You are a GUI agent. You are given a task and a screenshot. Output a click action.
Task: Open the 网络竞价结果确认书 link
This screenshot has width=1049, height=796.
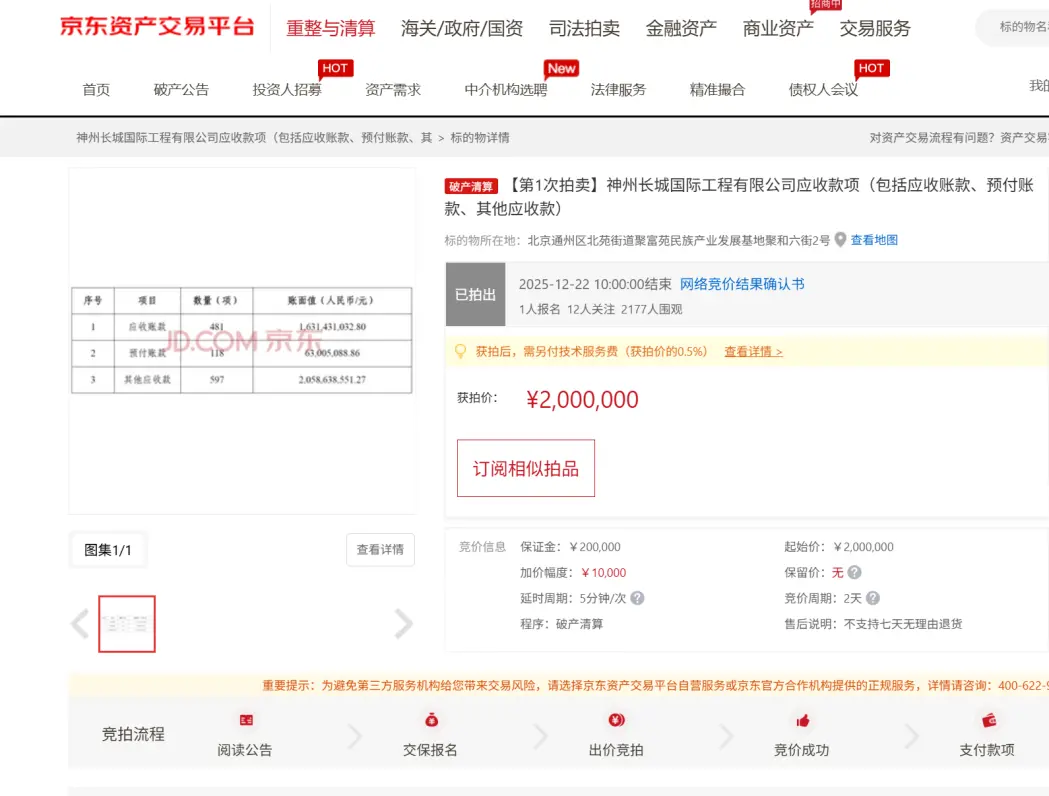coord(742,284)
